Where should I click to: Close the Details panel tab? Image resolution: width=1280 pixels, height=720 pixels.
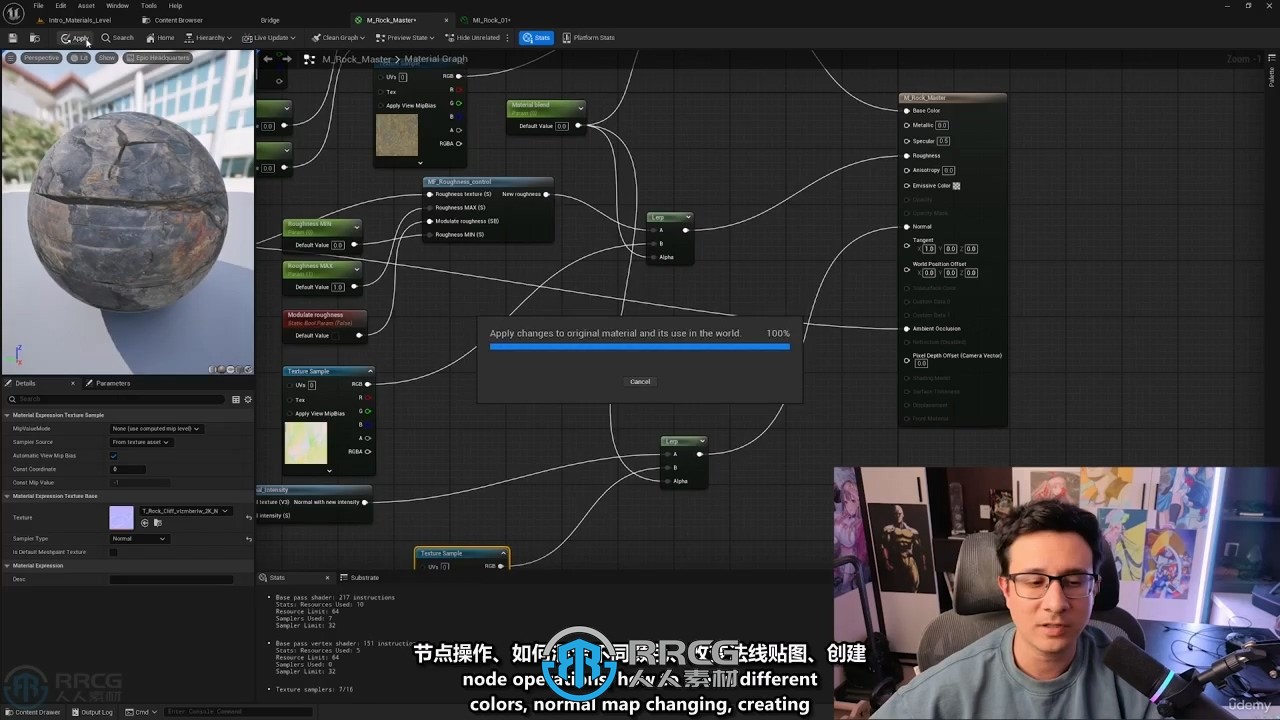pos(74,383)
